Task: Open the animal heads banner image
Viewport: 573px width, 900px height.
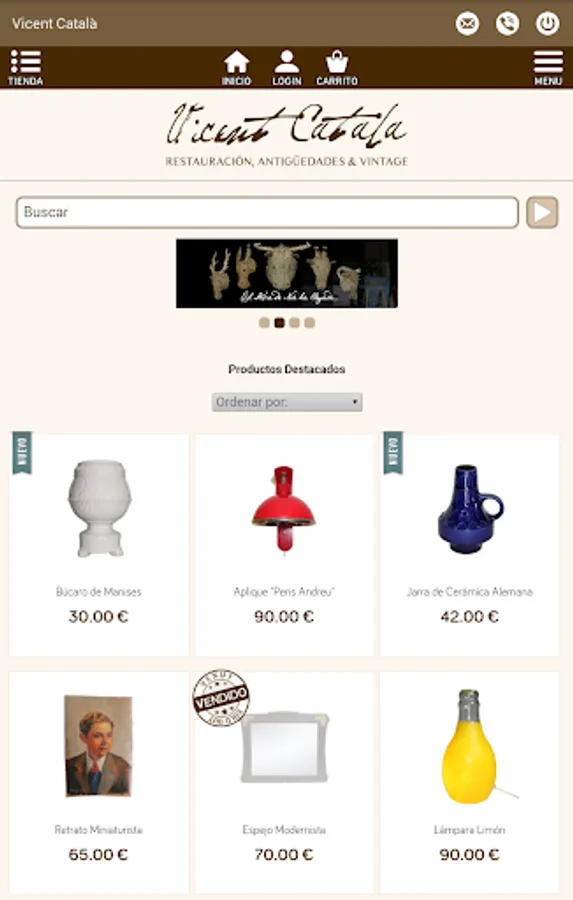Action: (x=286, y=273)
